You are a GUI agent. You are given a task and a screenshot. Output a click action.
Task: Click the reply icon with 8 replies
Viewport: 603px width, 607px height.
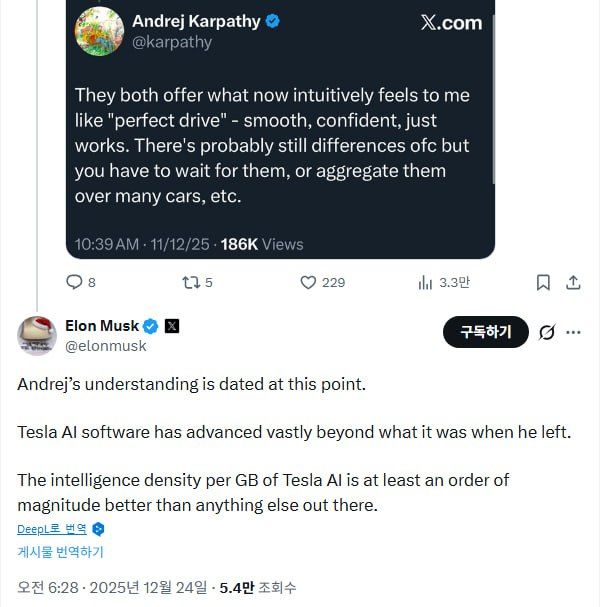pos(75,283)
